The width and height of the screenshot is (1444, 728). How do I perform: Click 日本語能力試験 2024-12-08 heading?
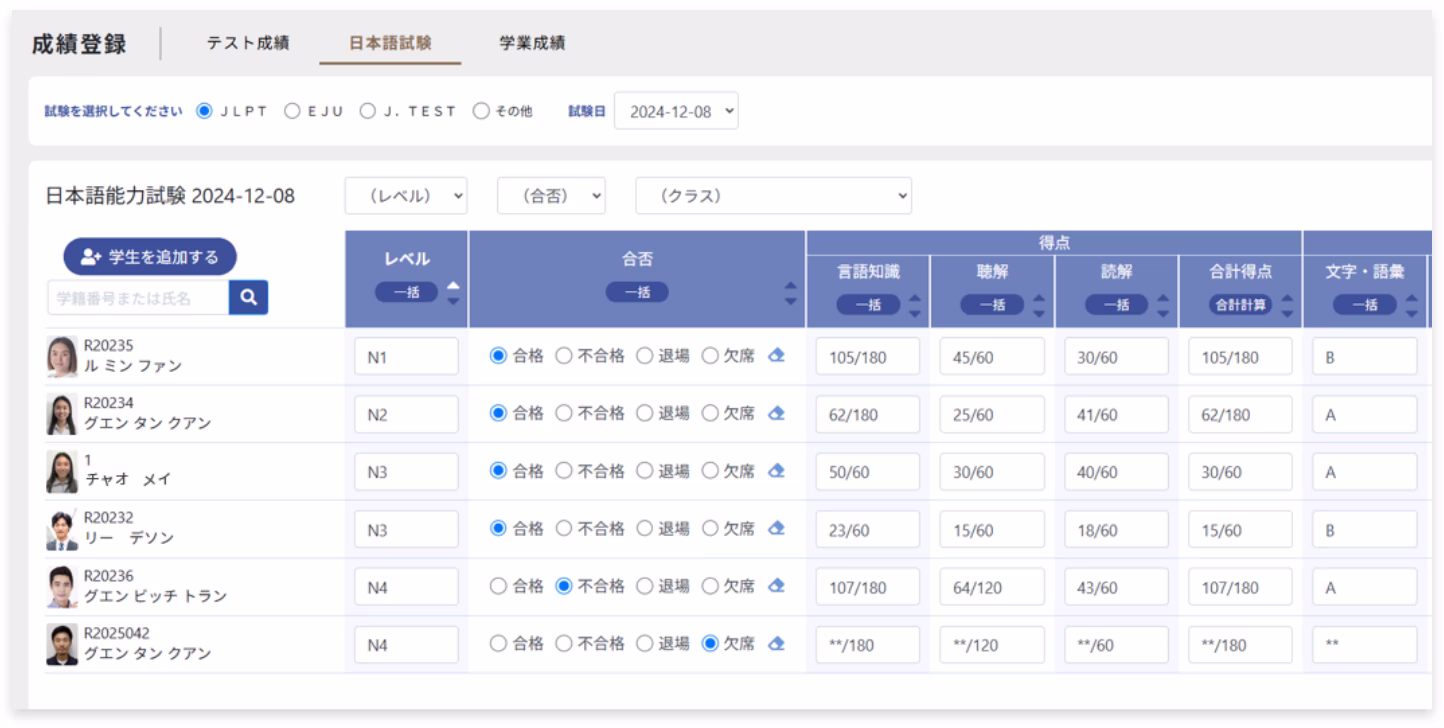tap(171, 195)
